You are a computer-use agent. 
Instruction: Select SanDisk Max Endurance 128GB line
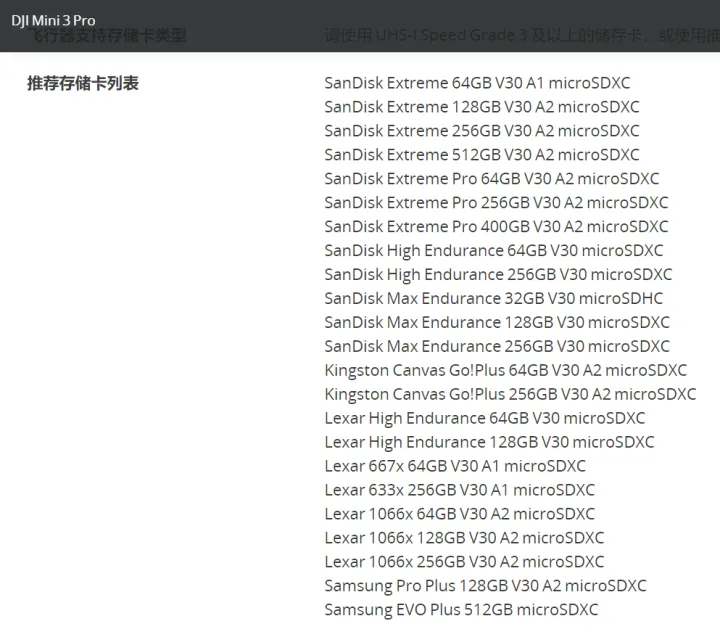click(x=497, y=323)
